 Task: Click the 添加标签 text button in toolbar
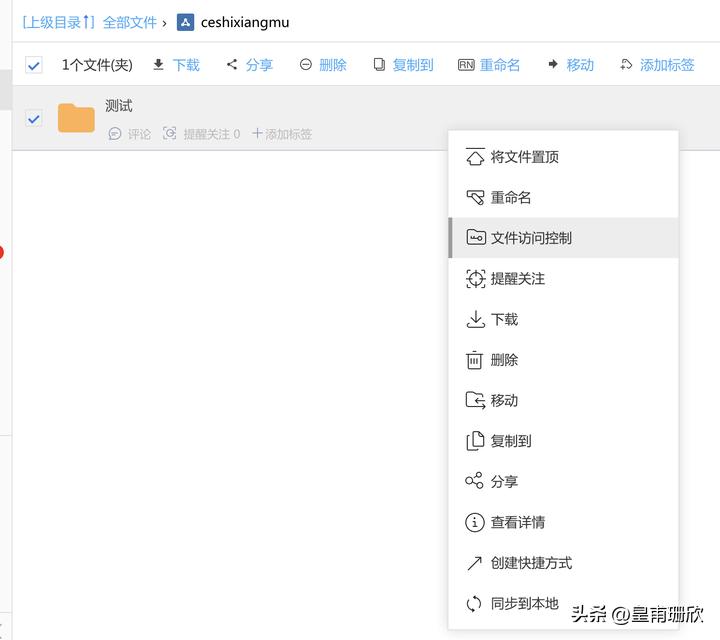coord(667,65)
